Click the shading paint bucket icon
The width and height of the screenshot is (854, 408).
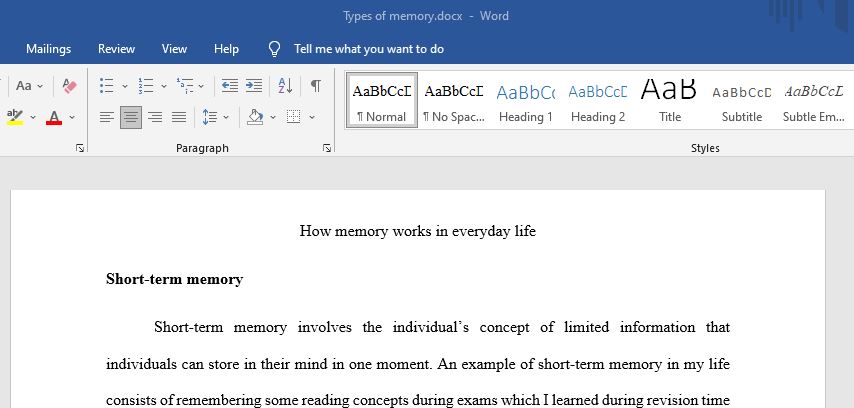255,117
